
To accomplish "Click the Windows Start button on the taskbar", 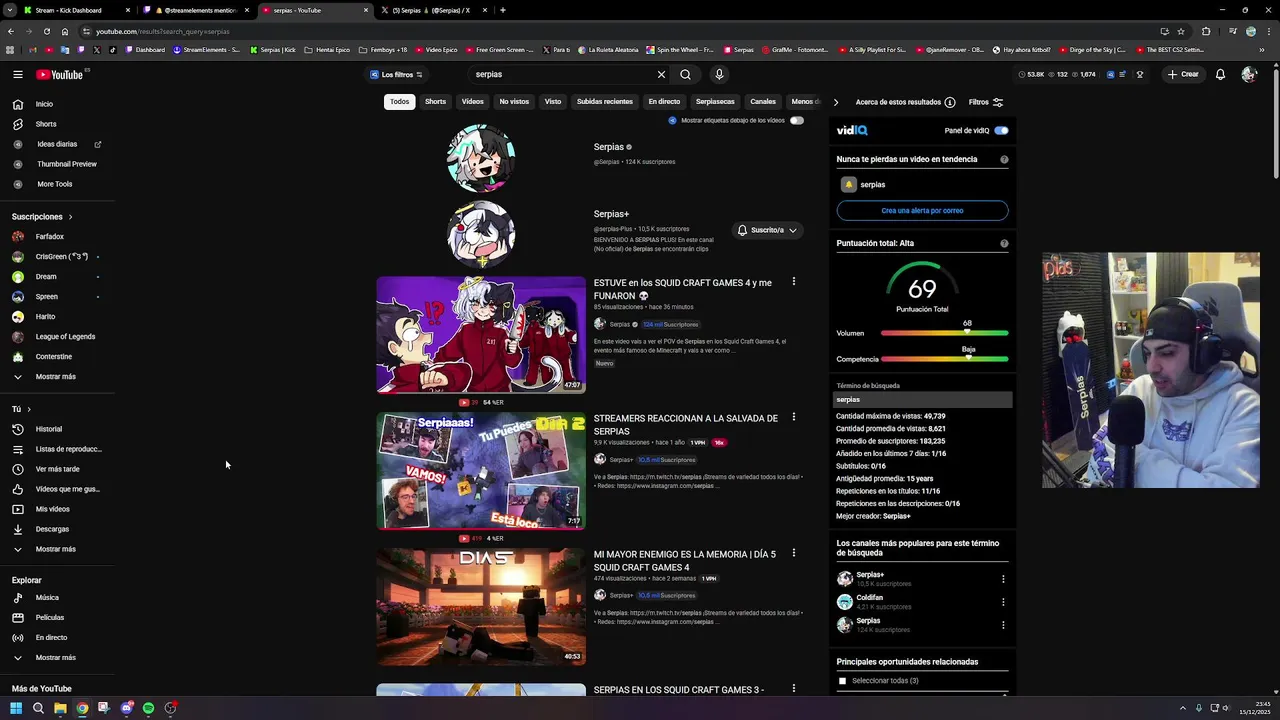I will (15, 708).
